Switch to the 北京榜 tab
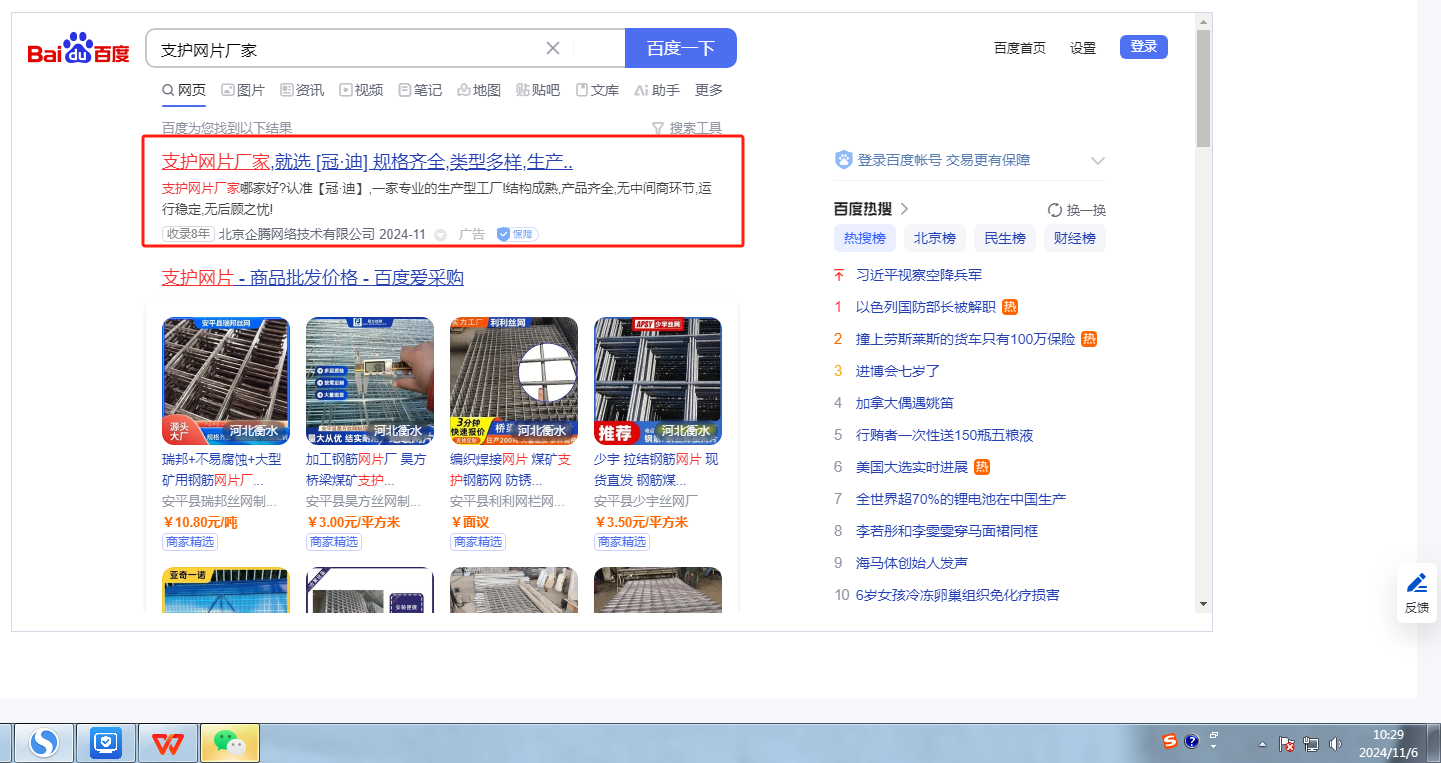Viewport: 1441px width, 763px height. point(935,238)
